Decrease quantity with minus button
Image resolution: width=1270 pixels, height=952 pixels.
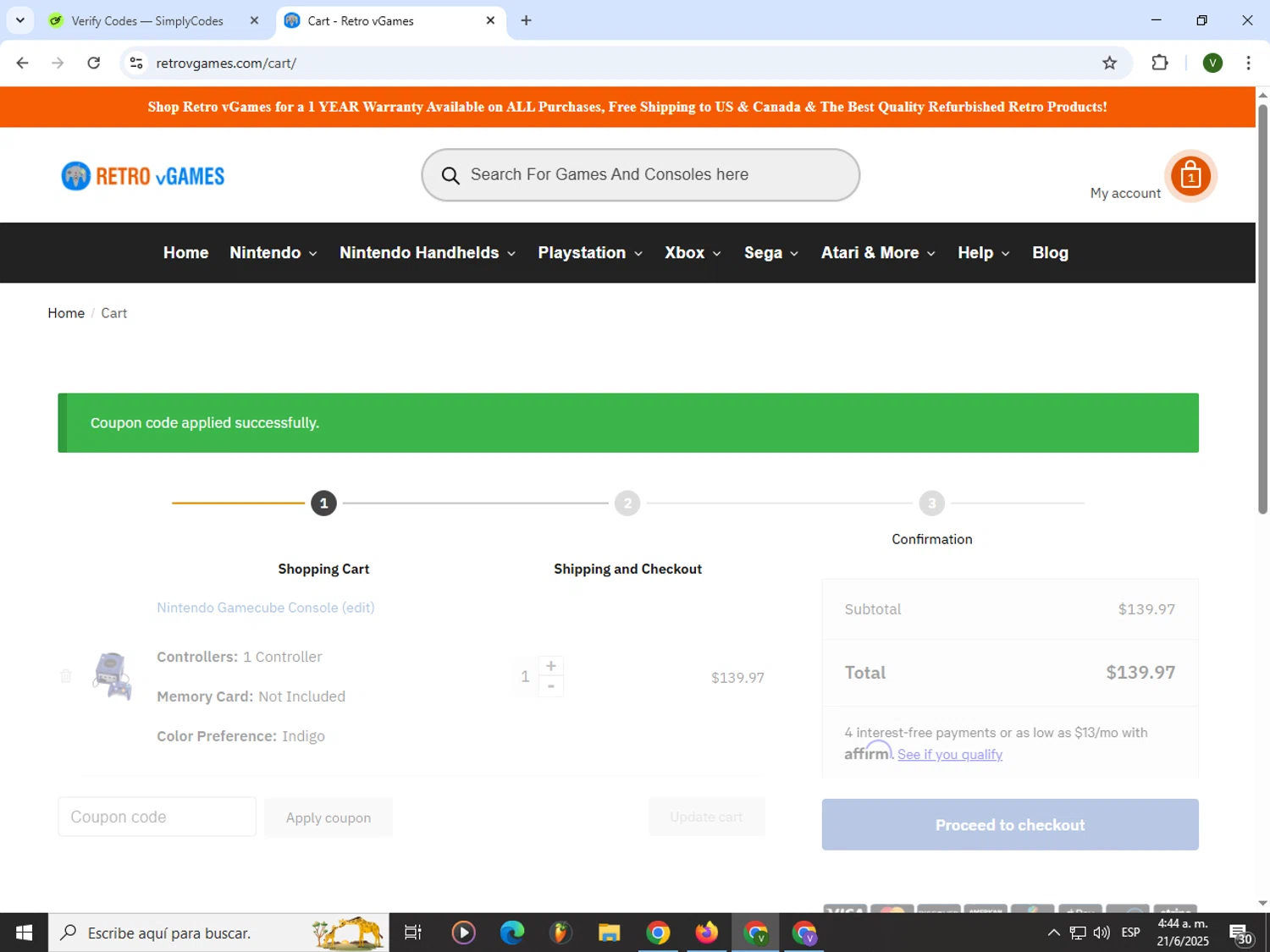tap(551, 686)
